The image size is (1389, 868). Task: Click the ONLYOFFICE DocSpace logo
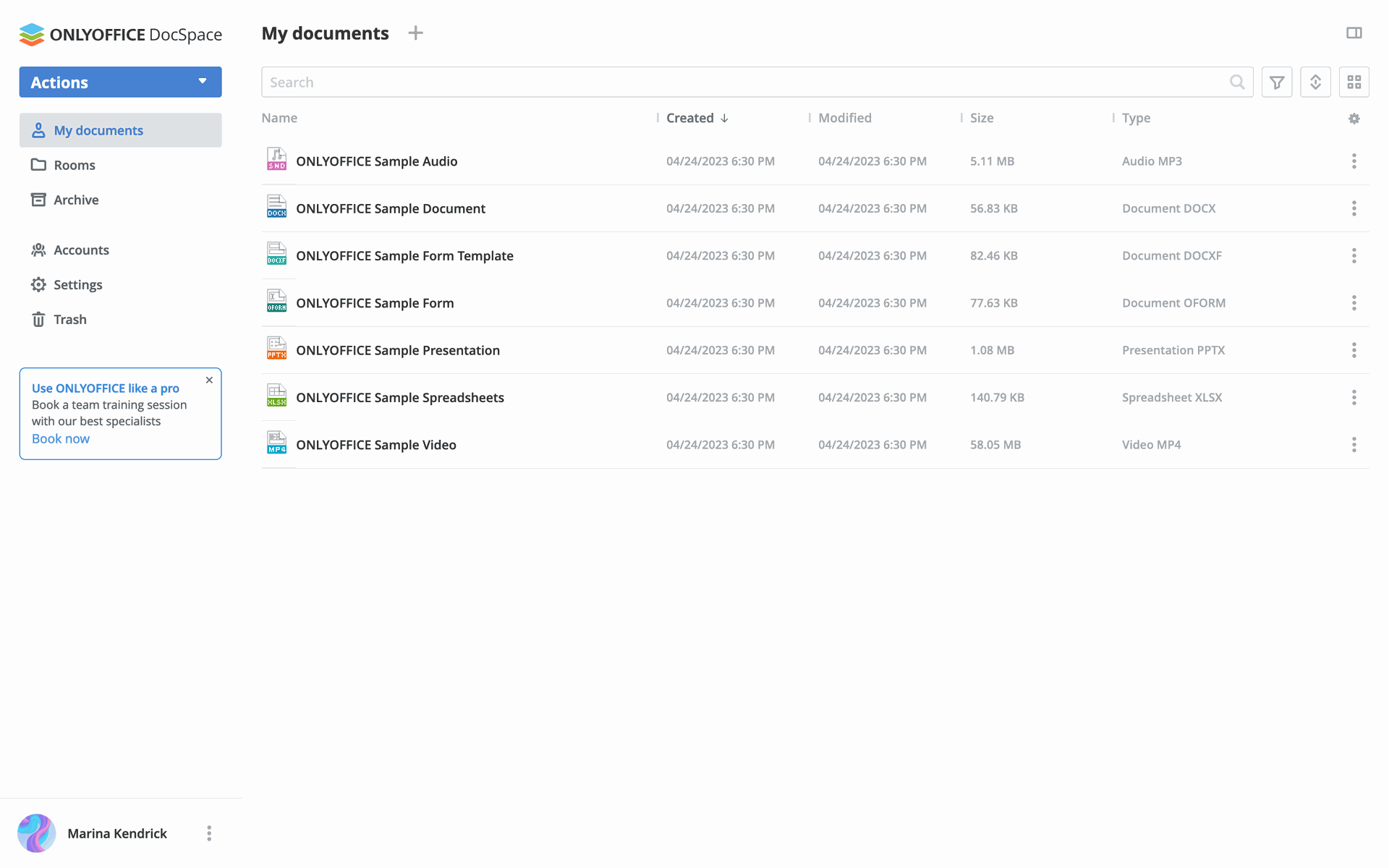pos(120,35)
